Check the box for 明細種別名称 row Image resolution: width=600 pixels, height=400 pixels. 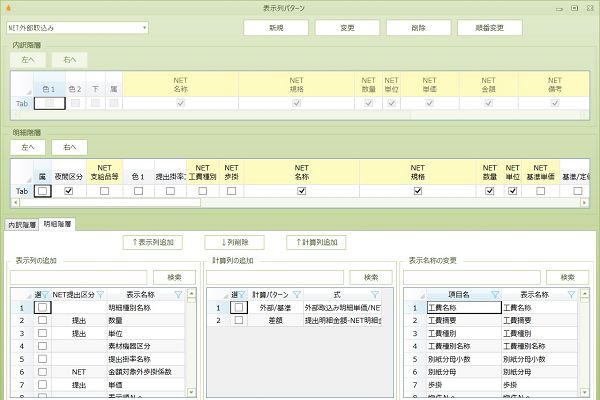tap(42, 307)
